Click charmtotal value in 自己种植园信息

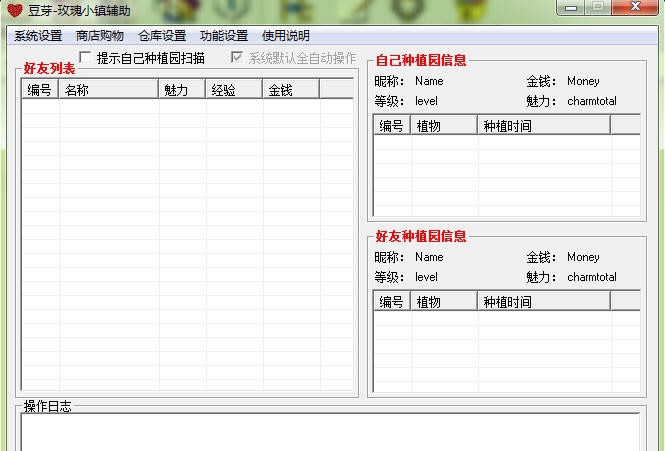click(592, 101)
